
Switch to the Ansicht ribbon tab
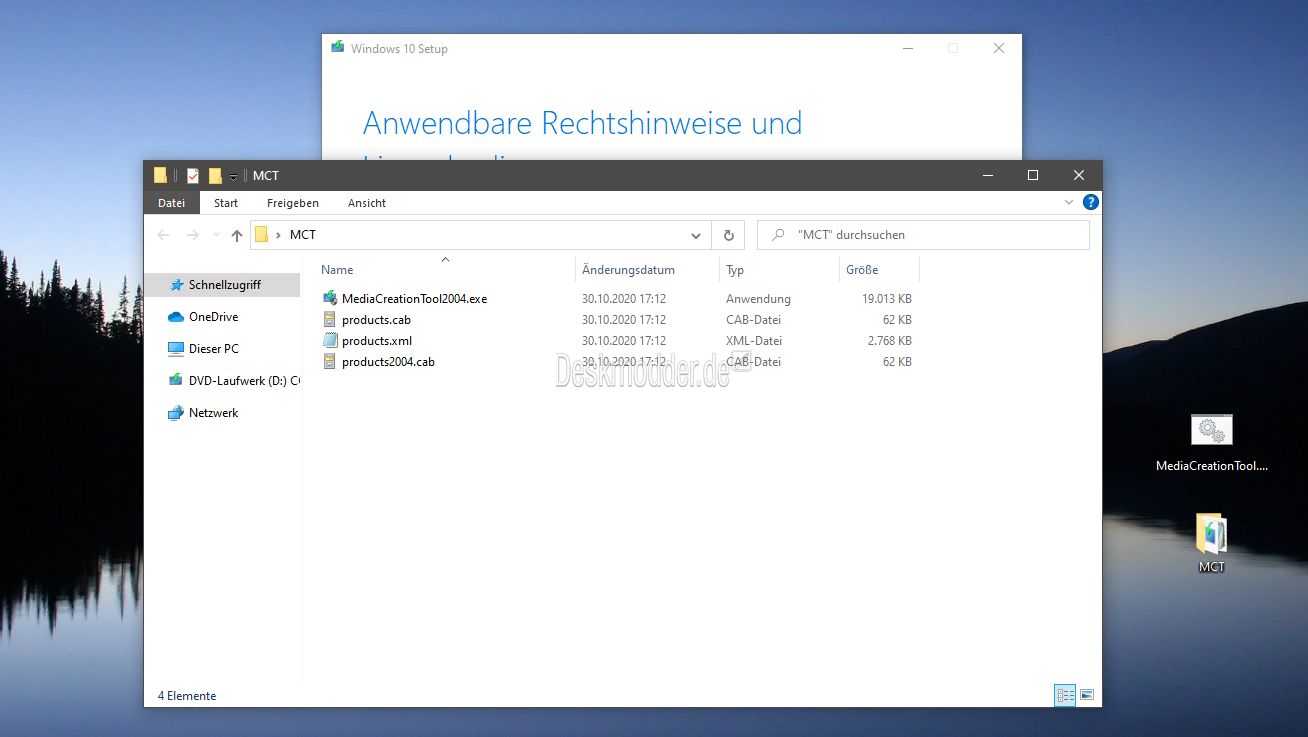pos(367,203)
